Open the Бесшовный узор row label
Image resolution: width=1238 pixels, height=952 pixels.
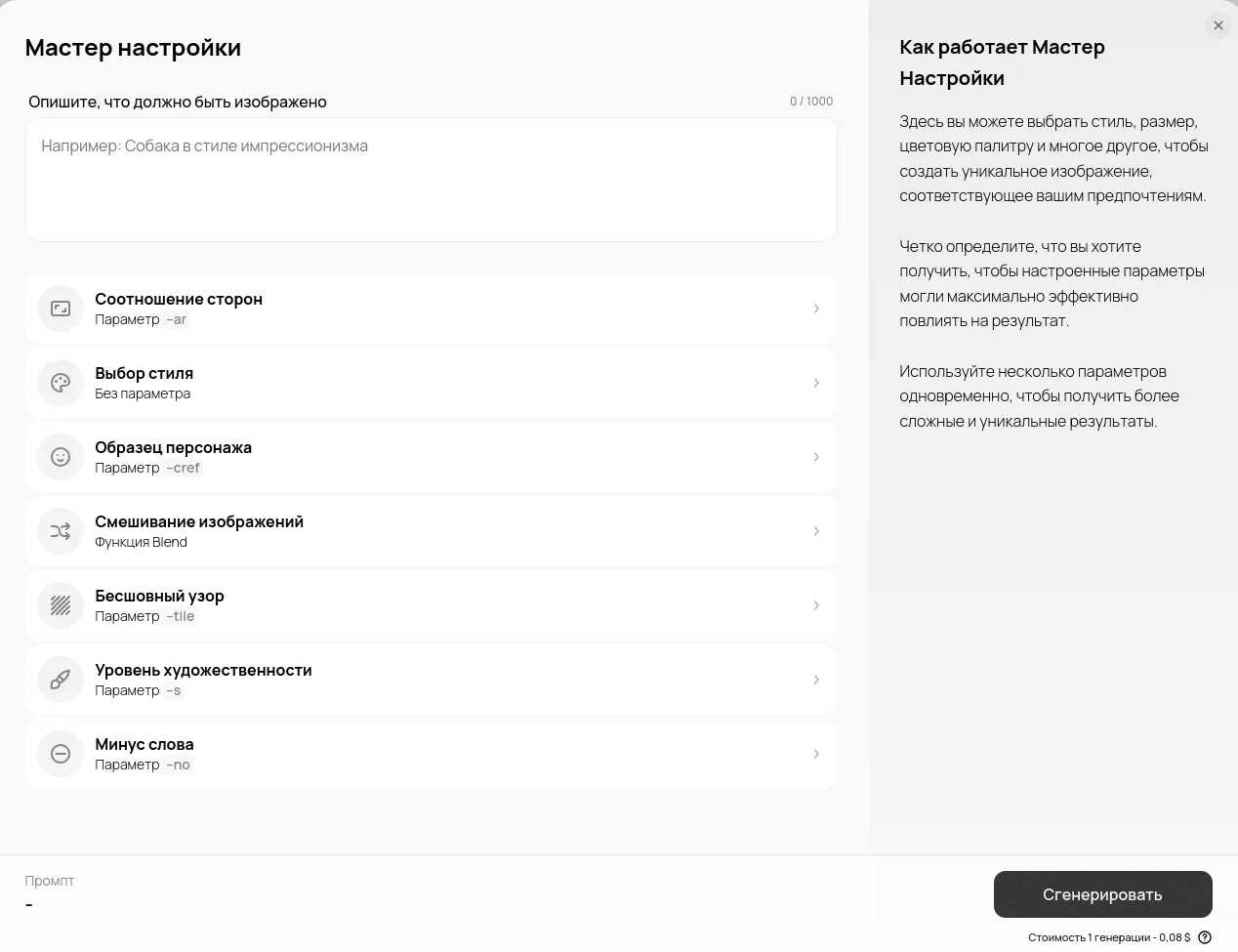[159, 596]
